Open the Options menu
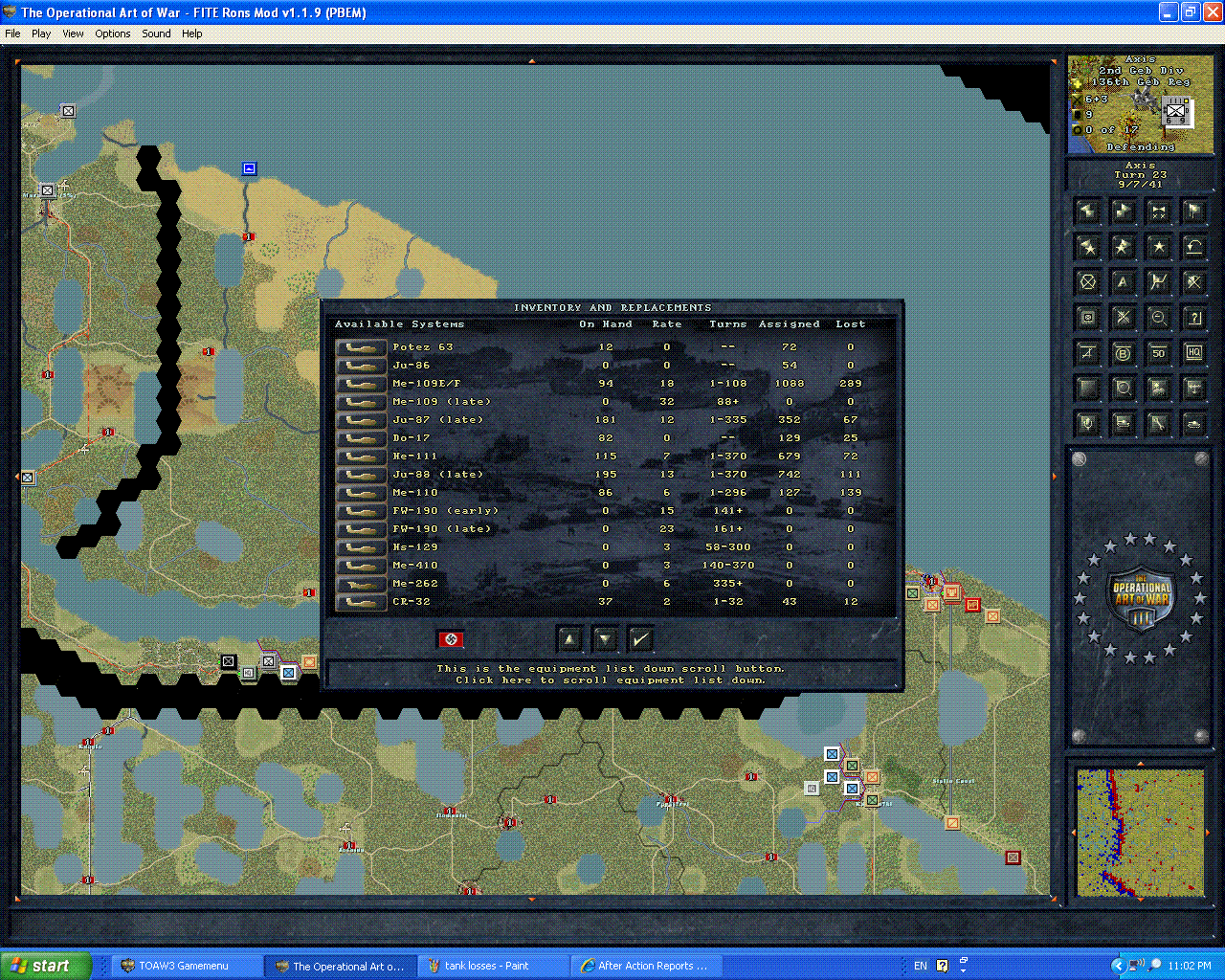Viewport: 1225px width, 980px height. click(112, 33)
